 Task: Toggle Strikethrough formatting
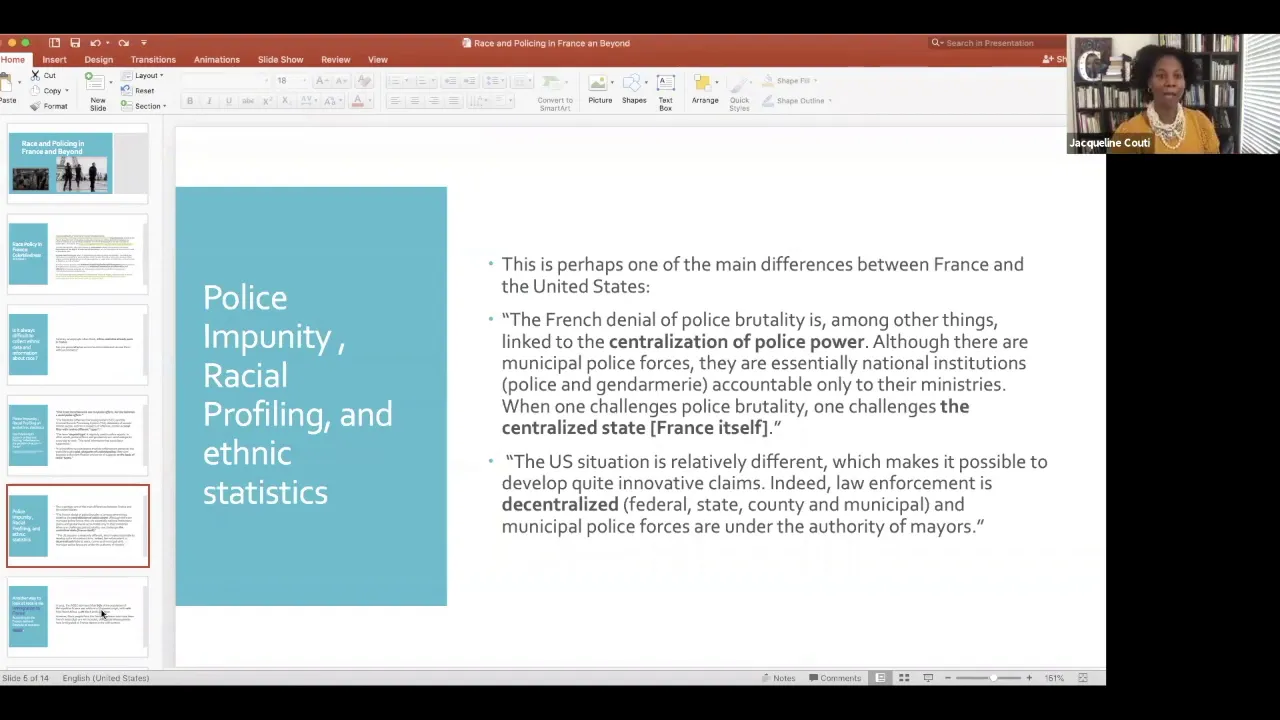(x=247, y=101)
